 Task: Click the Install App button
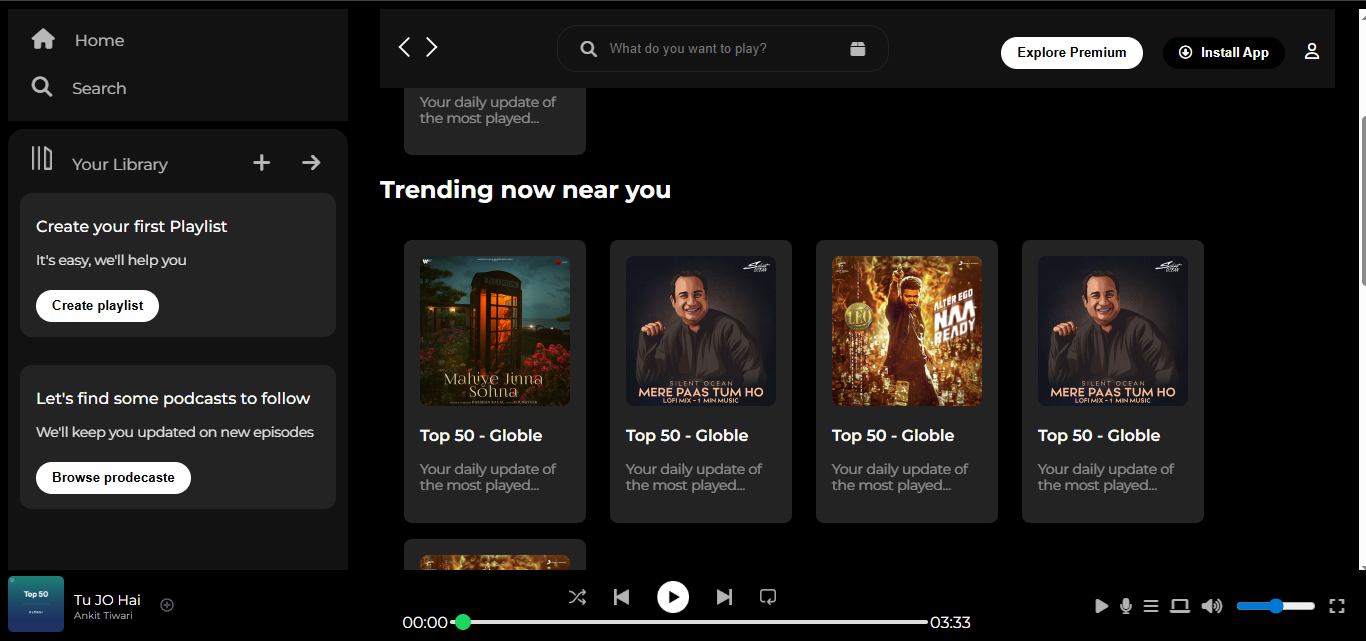[x=1224, y=53]
